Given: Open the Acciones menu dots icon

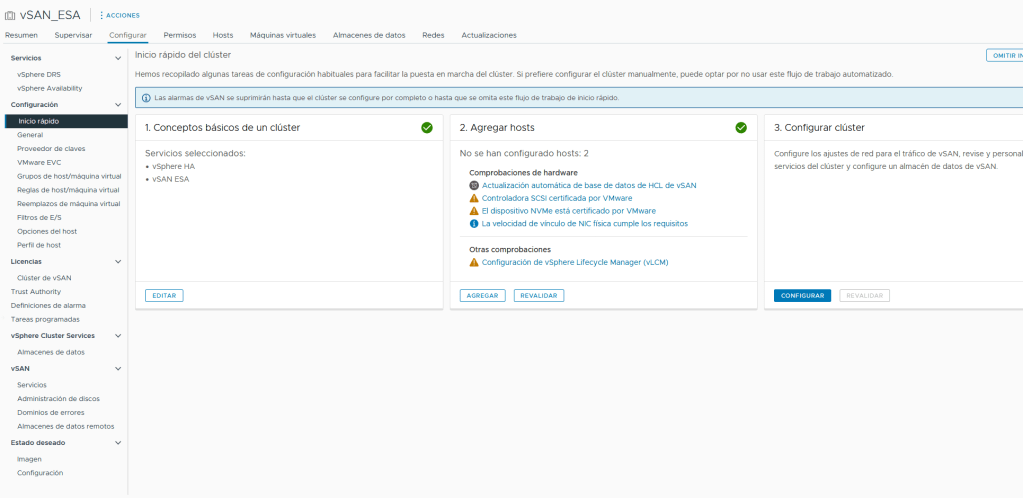Looking at the screenshot, I should coord(101,15).
